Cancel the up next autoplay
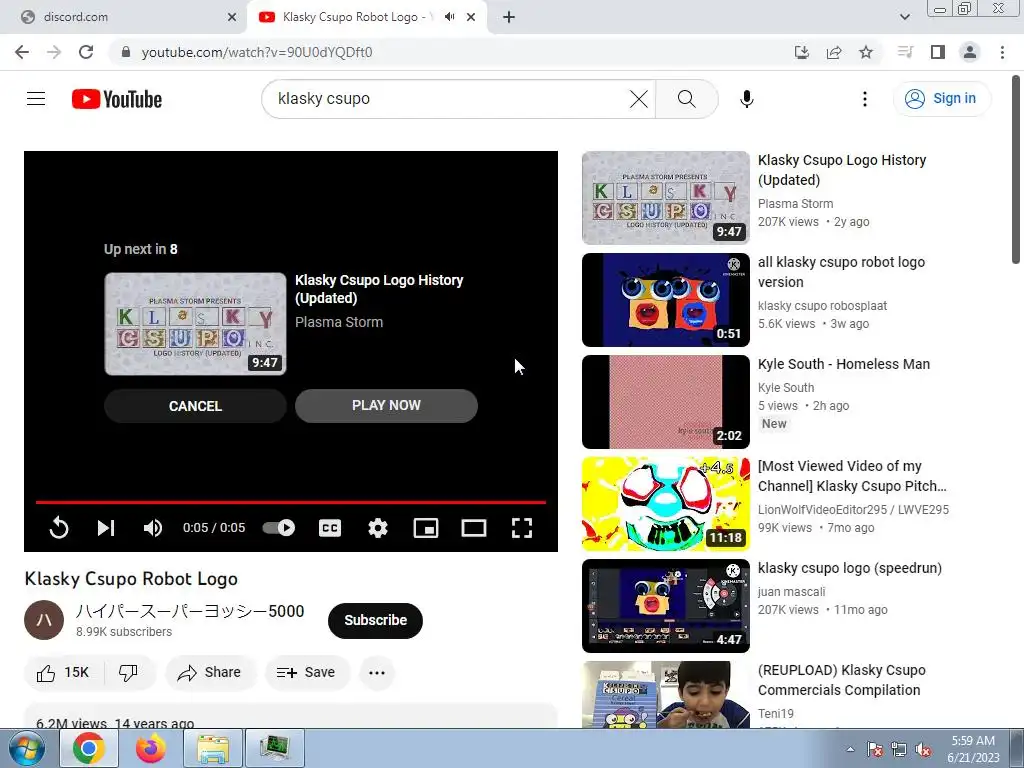The width and height of the screenshot is (1024, 768). pos(195,406)
